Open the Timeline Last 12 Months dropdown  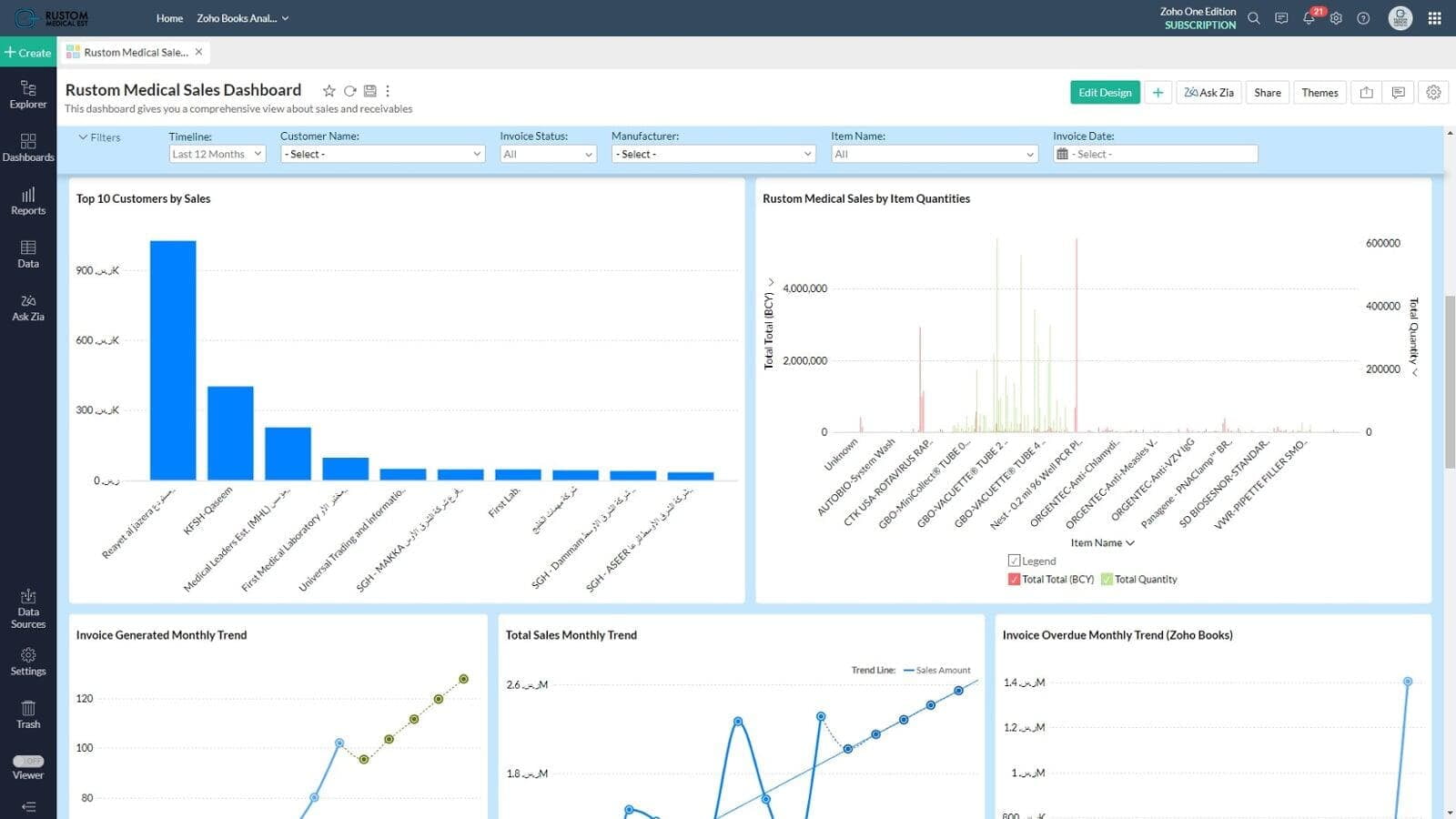(217, 154)
